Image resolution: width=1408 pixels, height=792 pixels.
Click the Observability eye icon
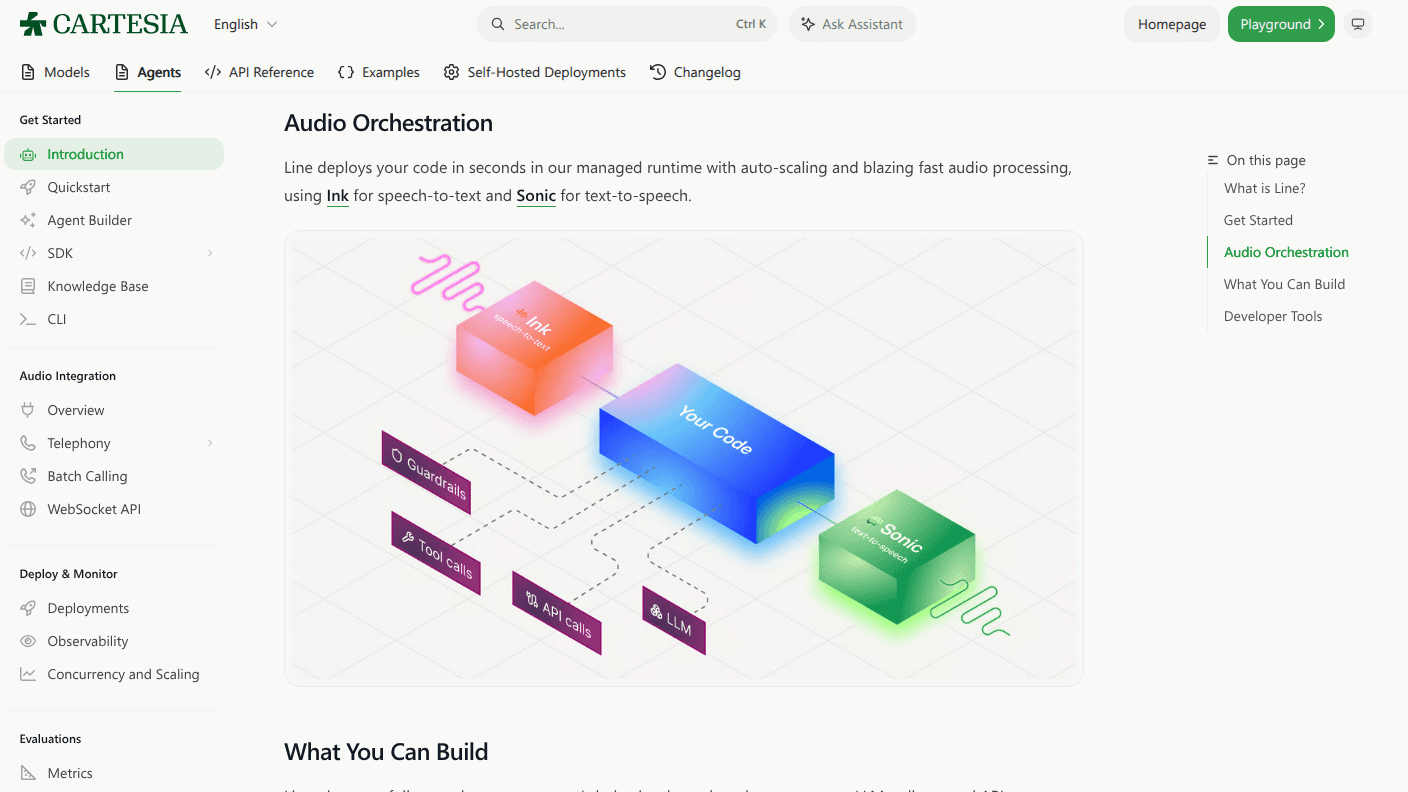click(28, 641)
